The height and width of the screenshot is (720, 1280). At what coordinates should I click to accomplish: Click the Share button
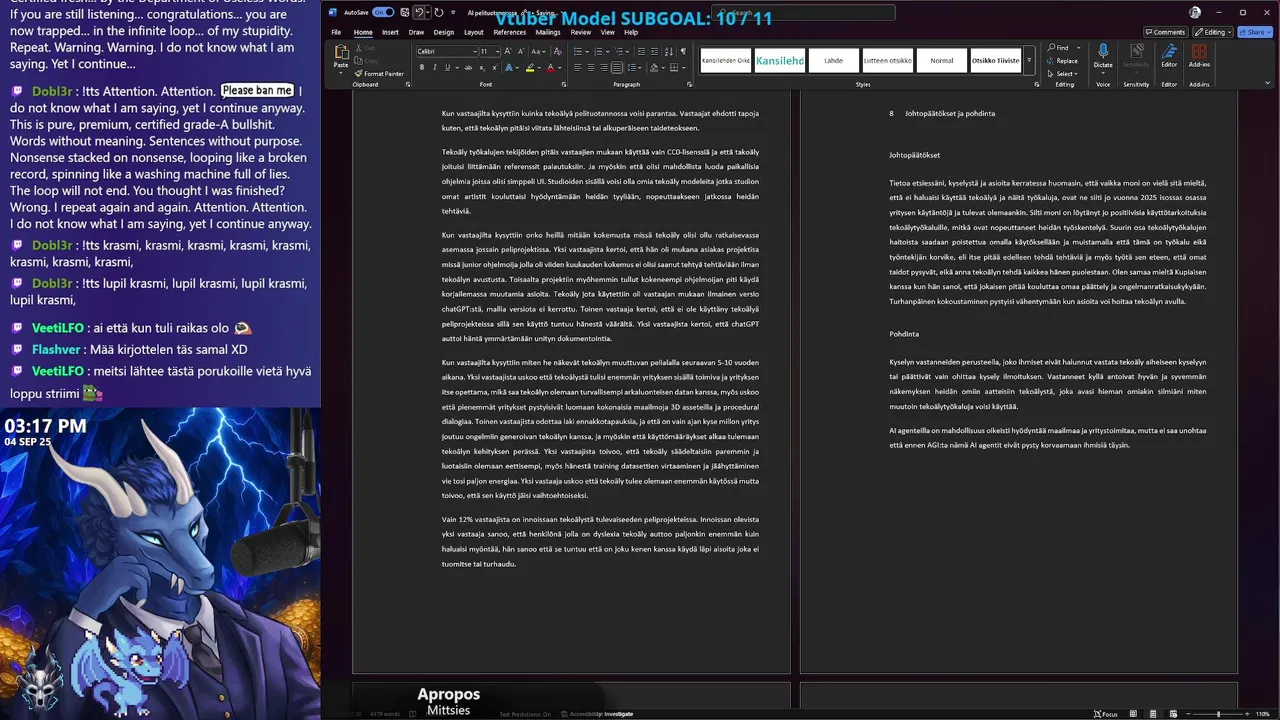tap(1253, 32)
